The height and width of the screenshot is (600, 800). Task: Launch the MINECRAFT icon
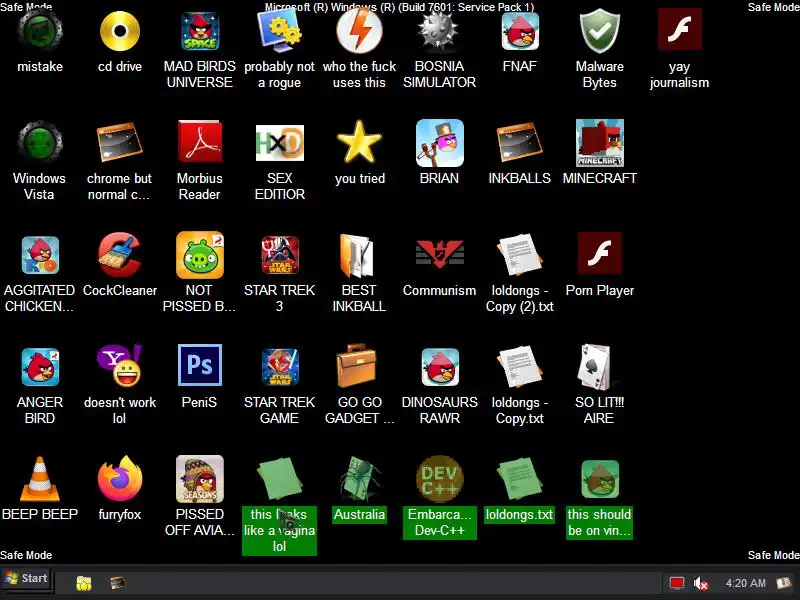tap(600, 143)
